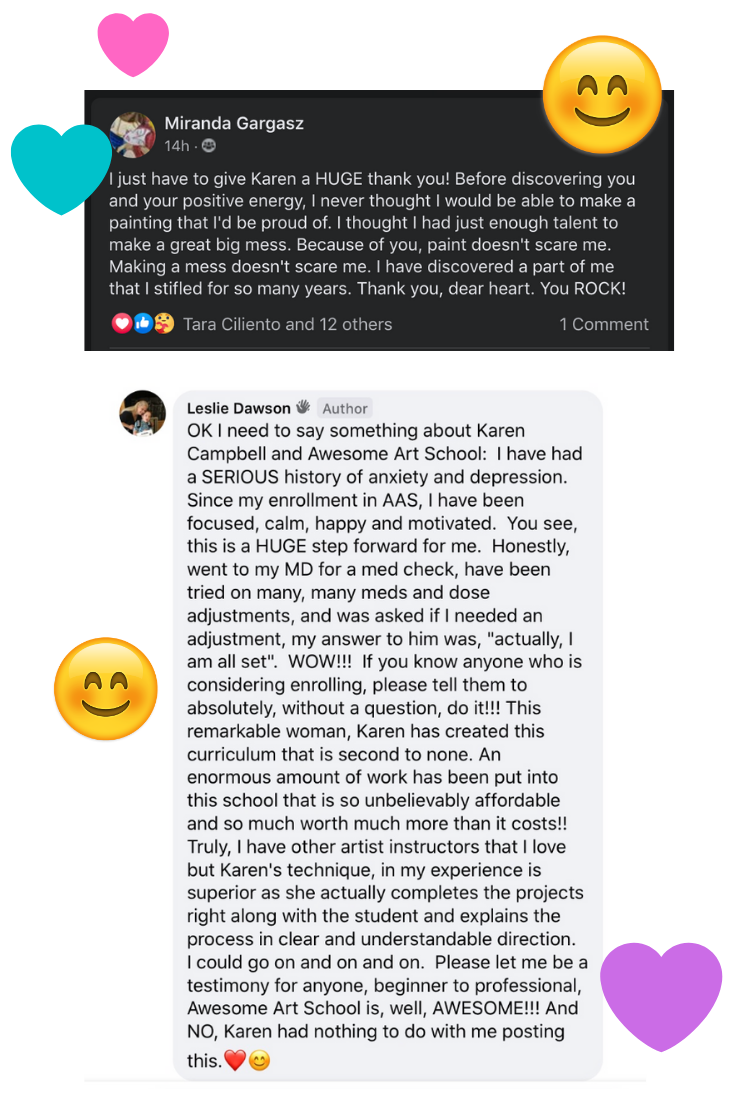Click the pink heart sticker
This screenshot has width=735, height=1102.
pyautogui.click(x=133, y=44)
